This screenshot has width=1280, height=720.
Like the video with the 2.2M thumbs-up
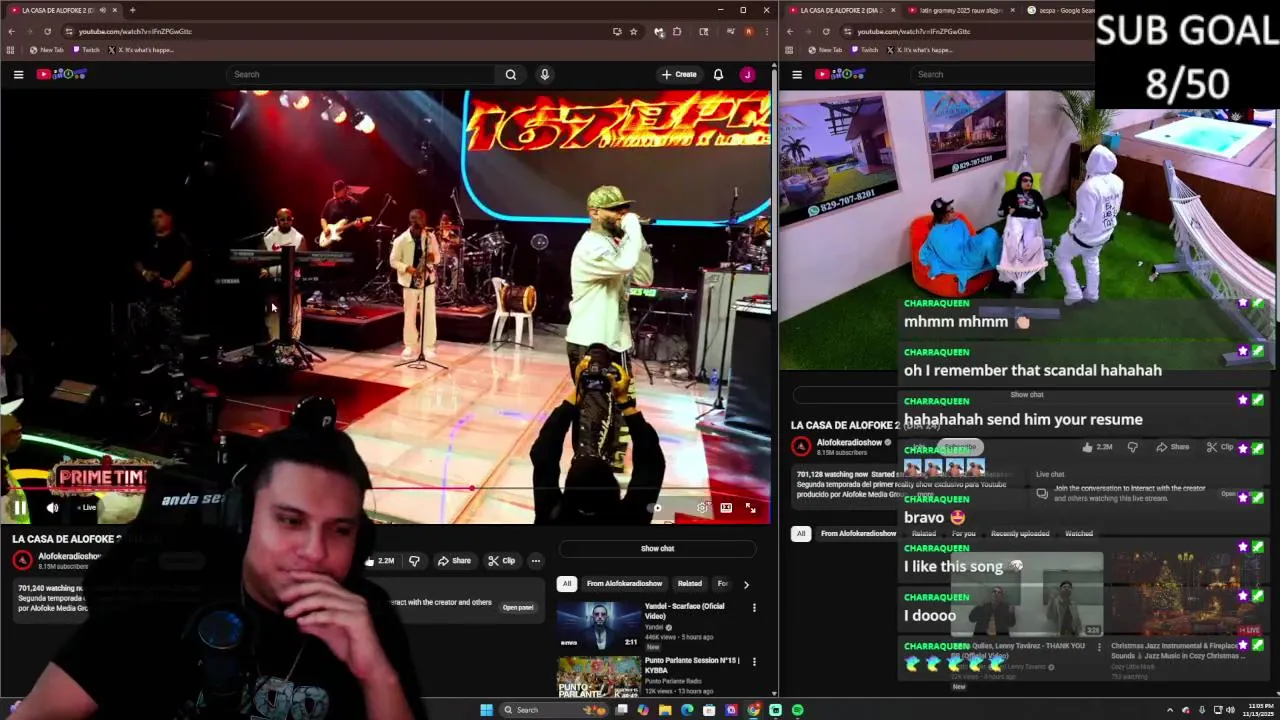tap(379, 561)
